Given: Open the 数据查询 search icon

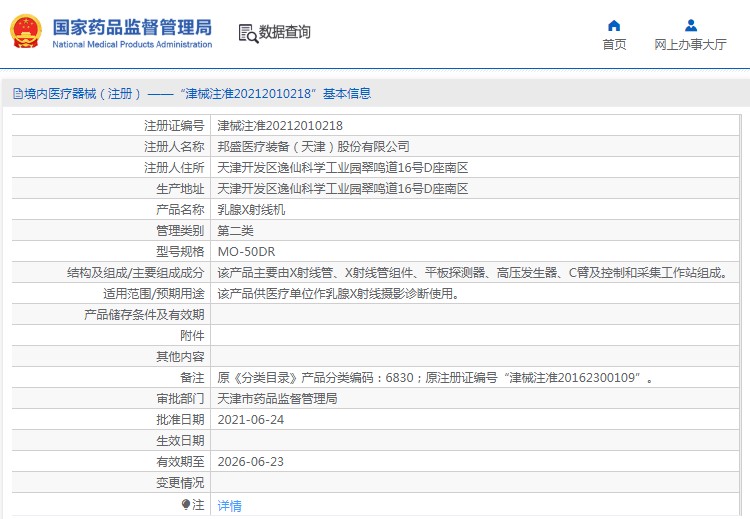Looking at the screenshot, I should click(x=248, y=33).
